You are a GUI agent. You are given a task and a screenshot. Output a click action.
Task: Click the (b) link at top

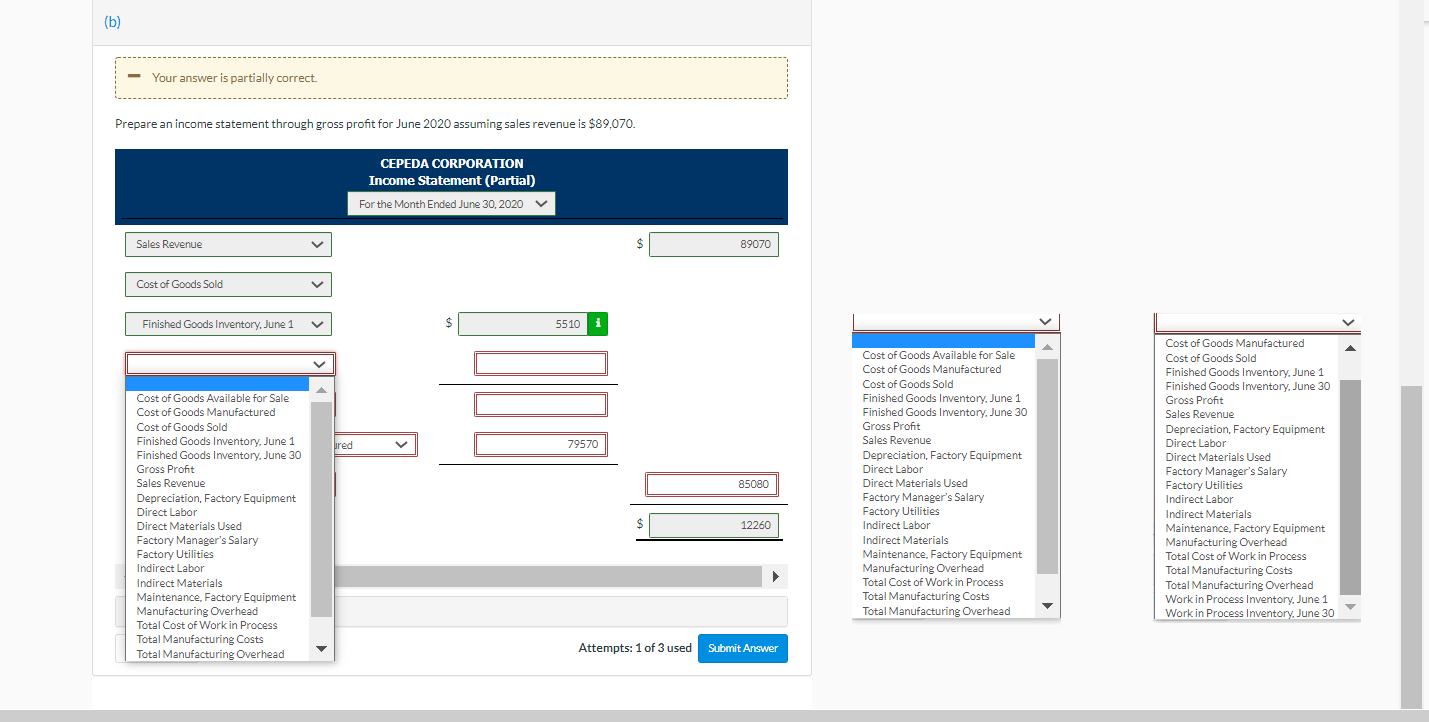point(111,20)
